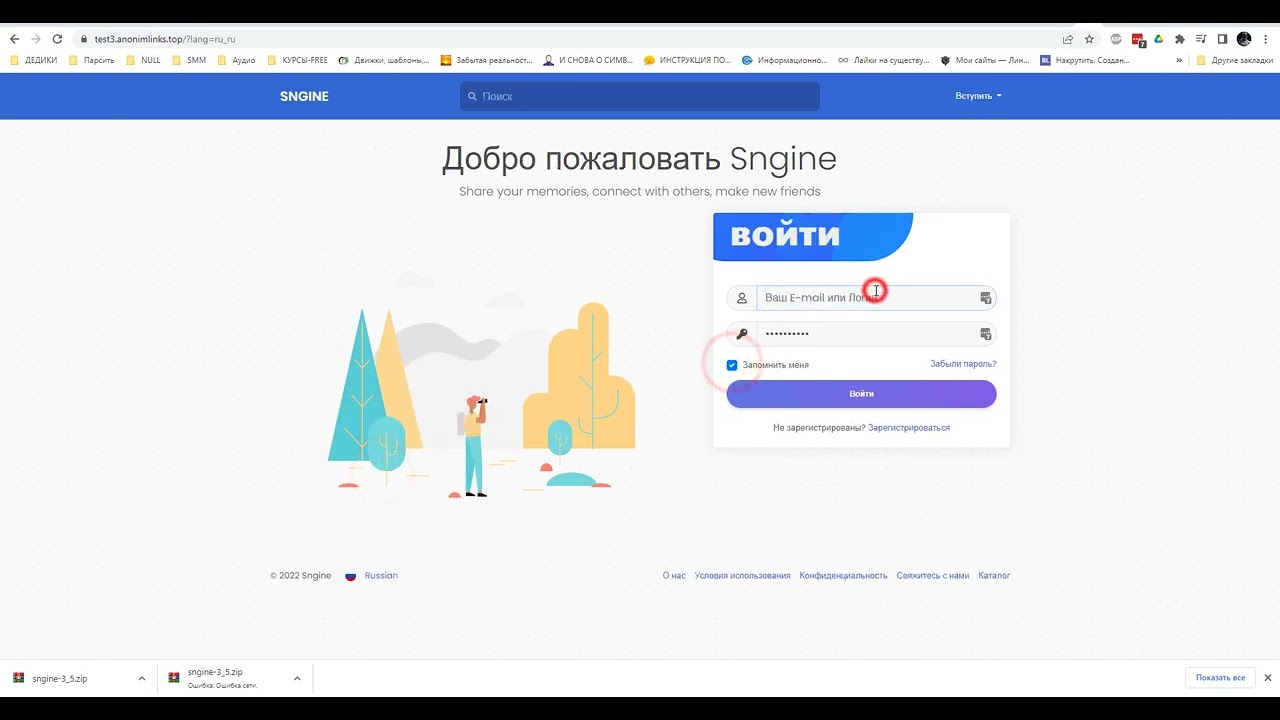Screen dimensions: 1280x720
Task: Click the Зарегистрироваться link
Action: point(909,428)
